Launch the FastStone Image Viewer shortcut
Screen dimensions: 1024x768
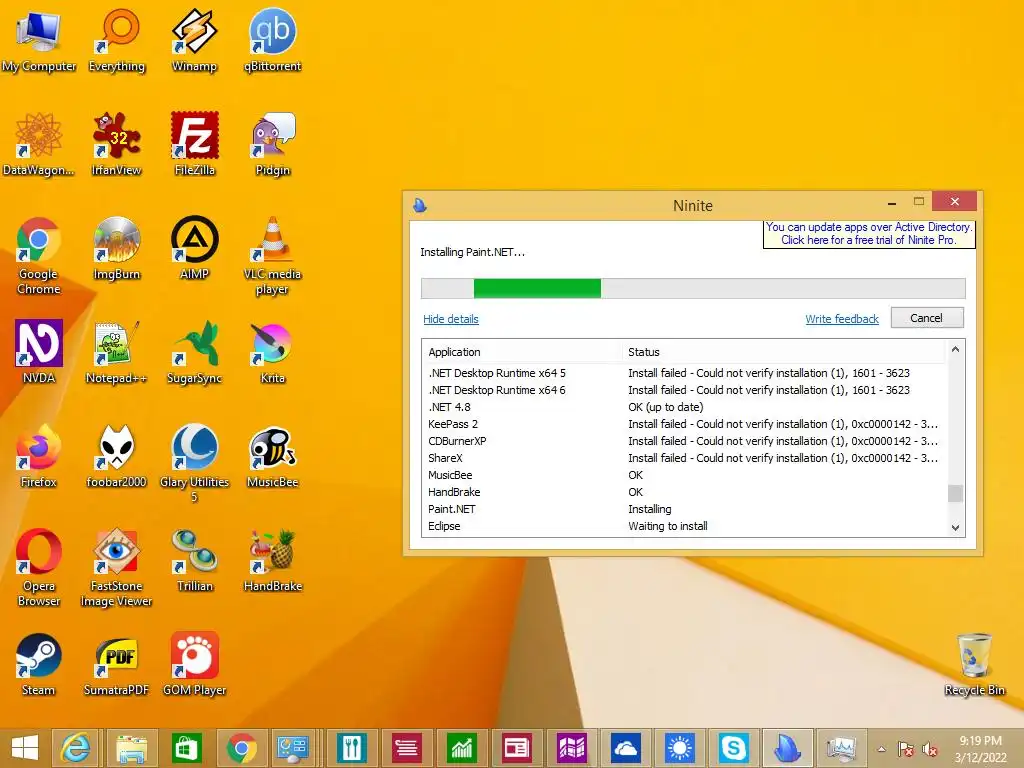(117, 567)
